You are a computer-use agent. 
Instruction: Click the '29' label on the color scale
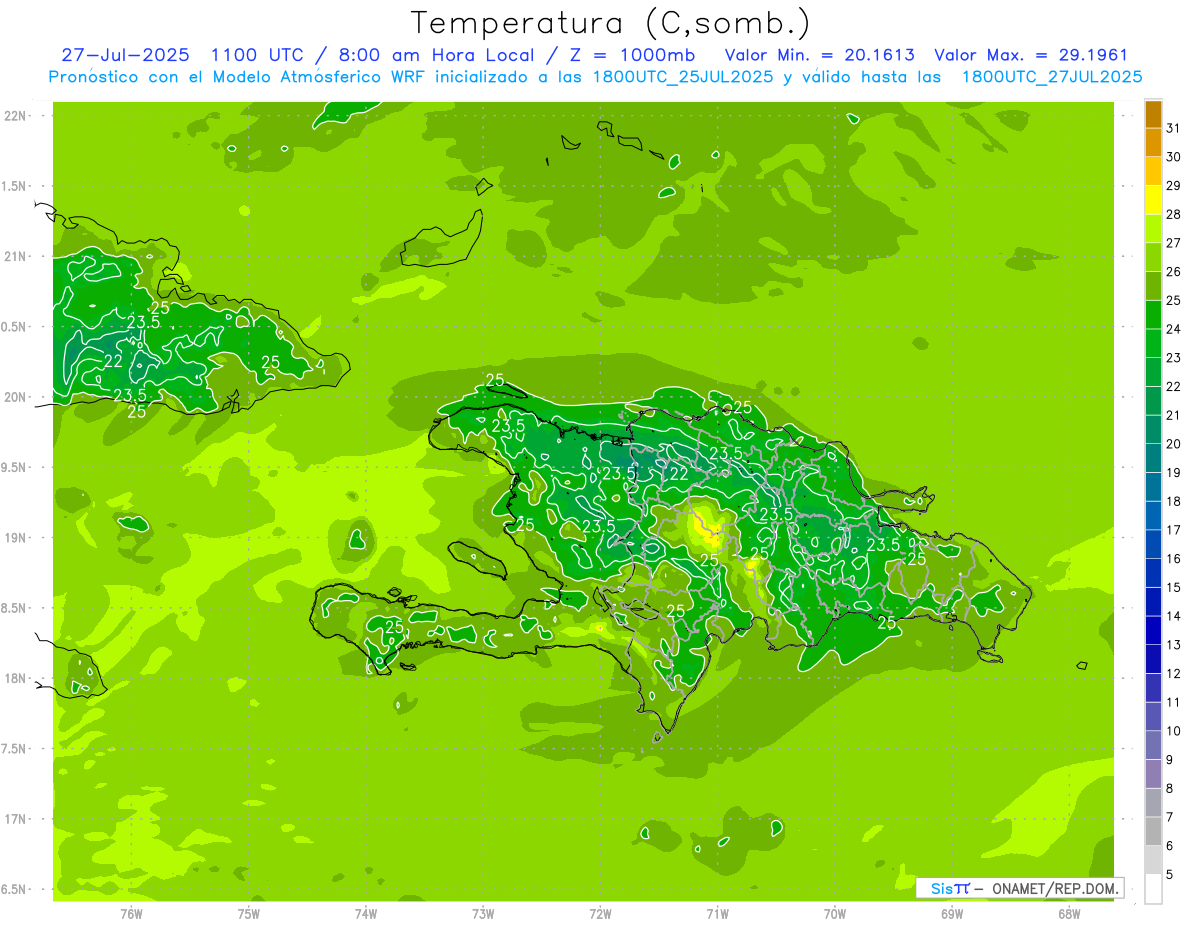pyautogui.click(x=1174, y=185)
